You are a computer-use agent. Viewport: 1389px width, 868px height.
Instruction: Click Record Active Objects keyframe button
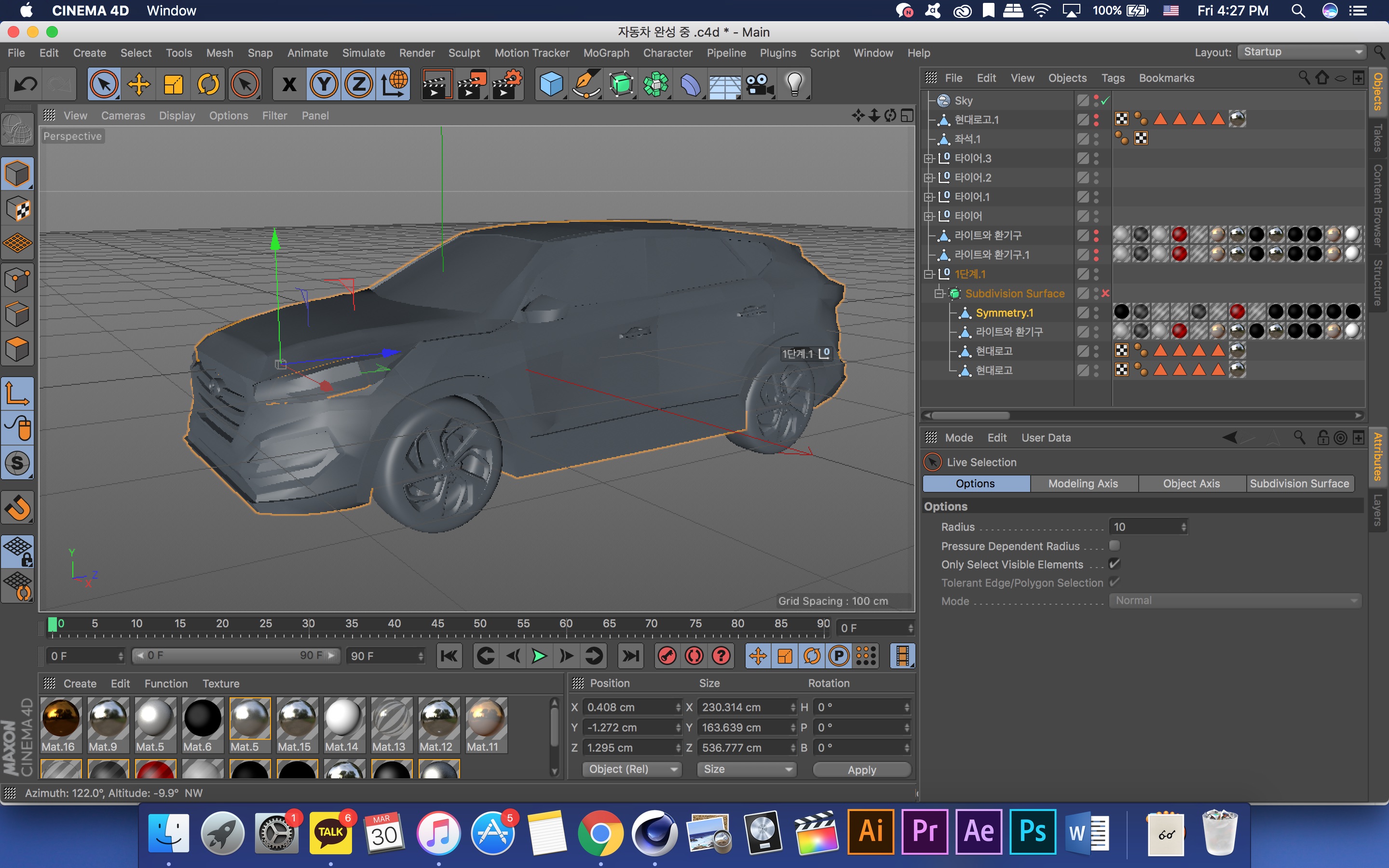coord(667,656)
